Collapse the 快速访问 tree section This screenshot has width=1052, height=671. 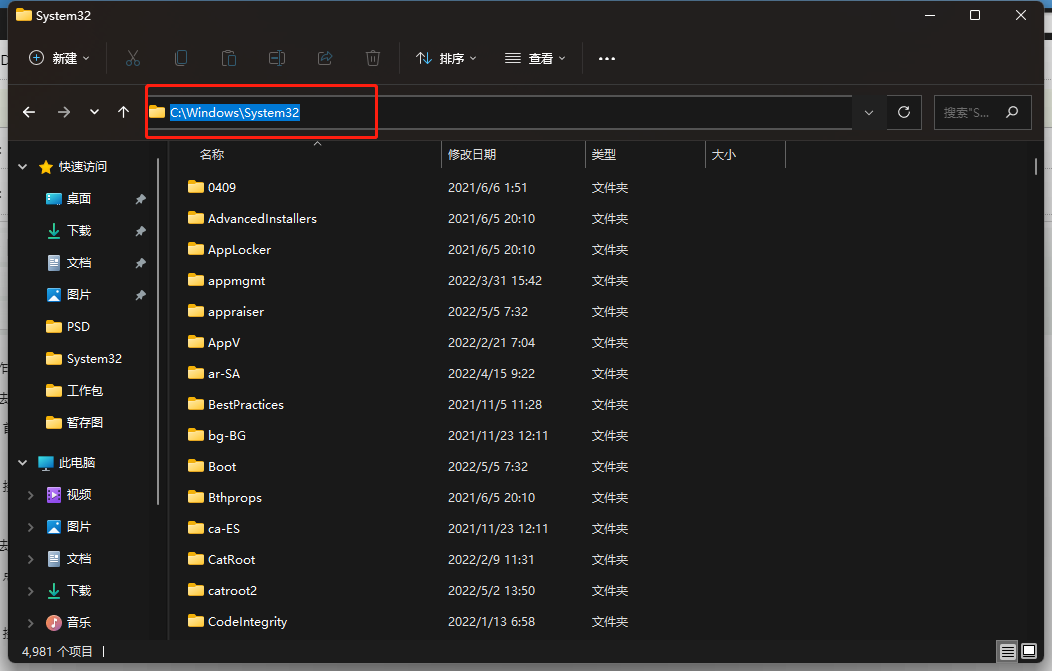pos(23,167)
